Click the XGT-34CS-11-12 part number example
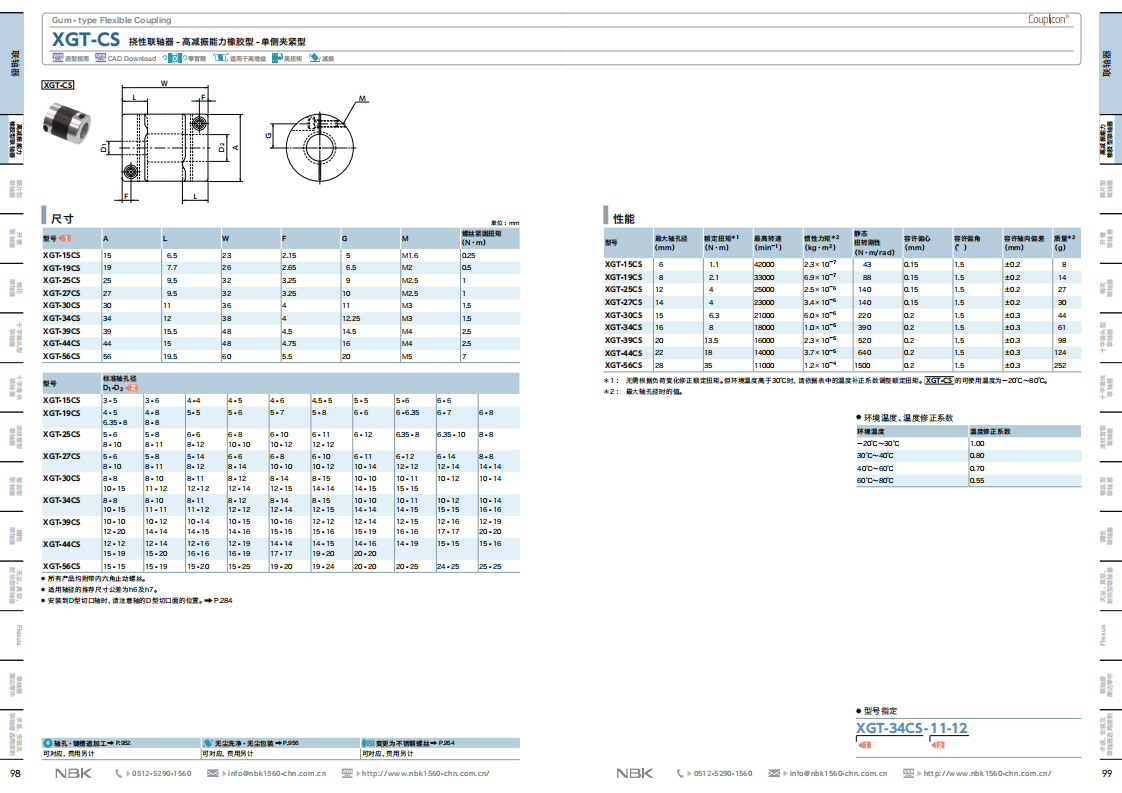The height and width of the screenshot is (793, 1122). [912, 729]
